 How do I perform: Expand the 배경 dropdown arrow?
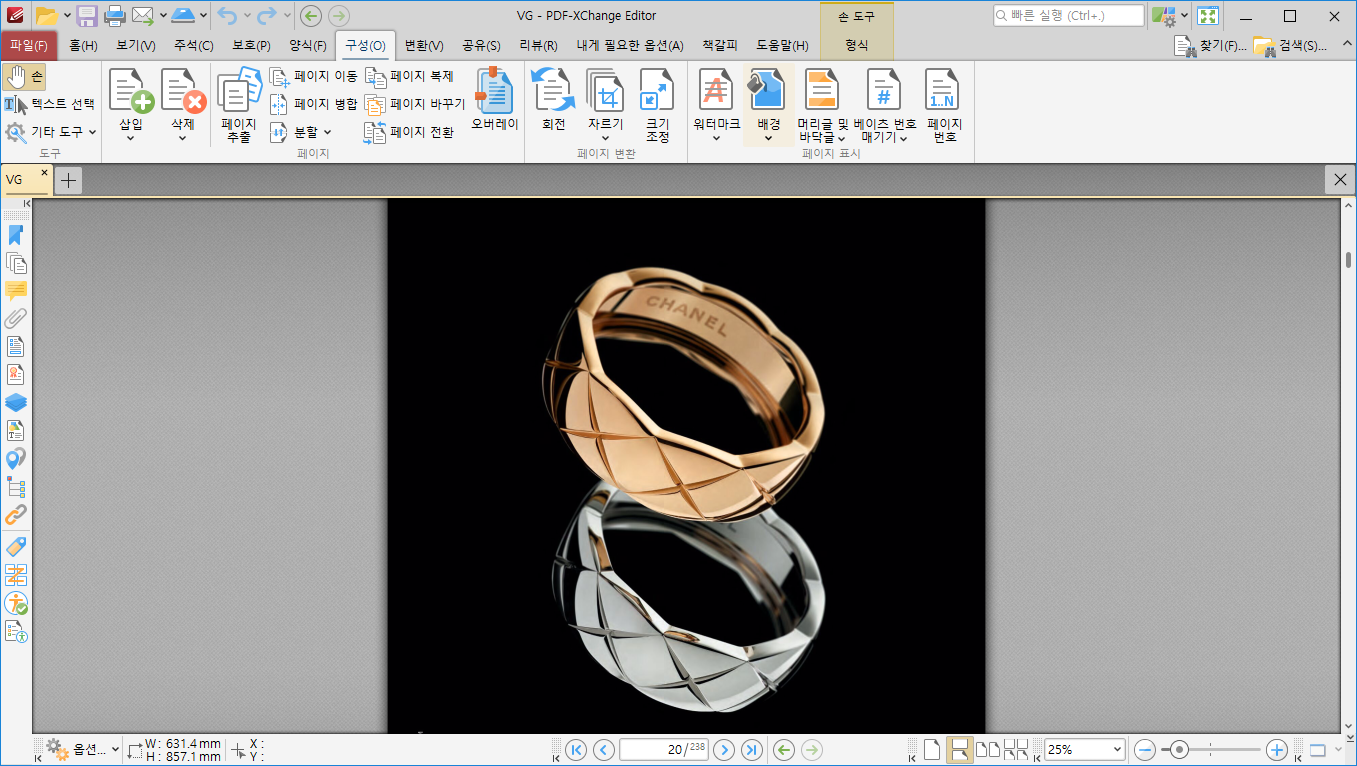pos(768,138)
